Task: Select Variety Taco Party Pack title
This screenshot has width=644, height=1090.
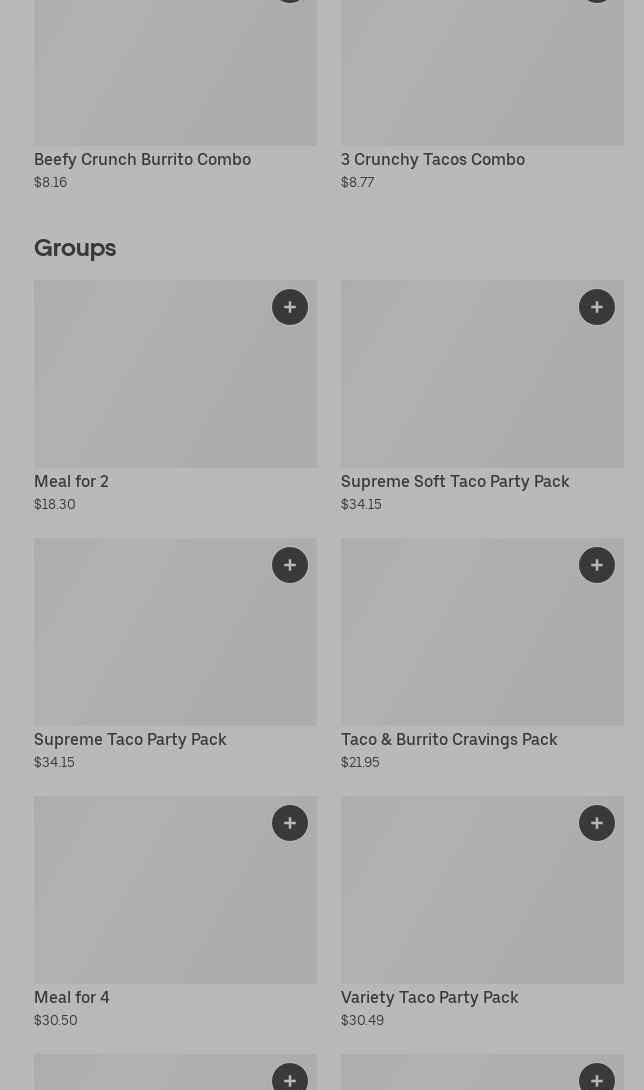Action: [429, 997]
